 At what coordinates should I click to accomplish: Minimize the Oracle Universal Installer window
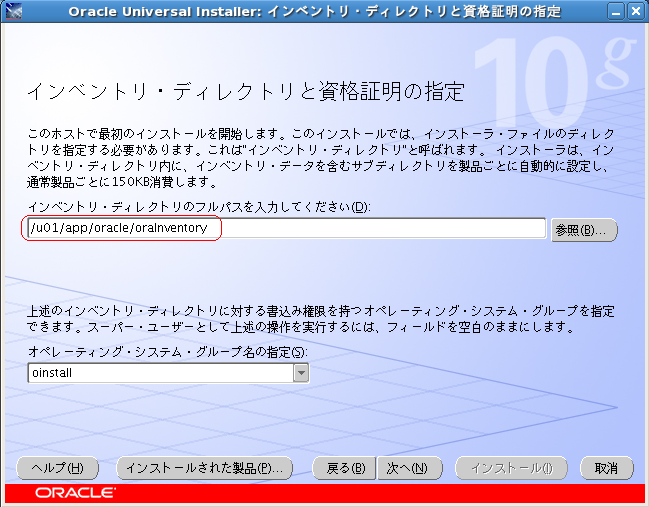616,11
